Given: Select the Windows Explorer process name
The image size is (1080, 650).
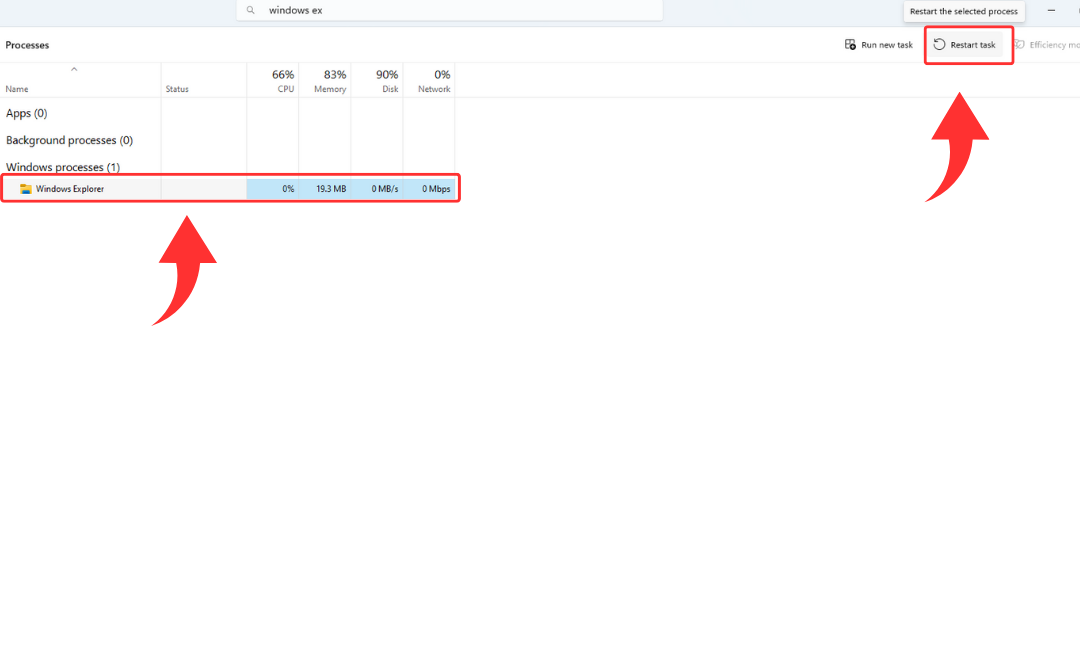Looking at the screenshot, I should click(x=70, y=189).
